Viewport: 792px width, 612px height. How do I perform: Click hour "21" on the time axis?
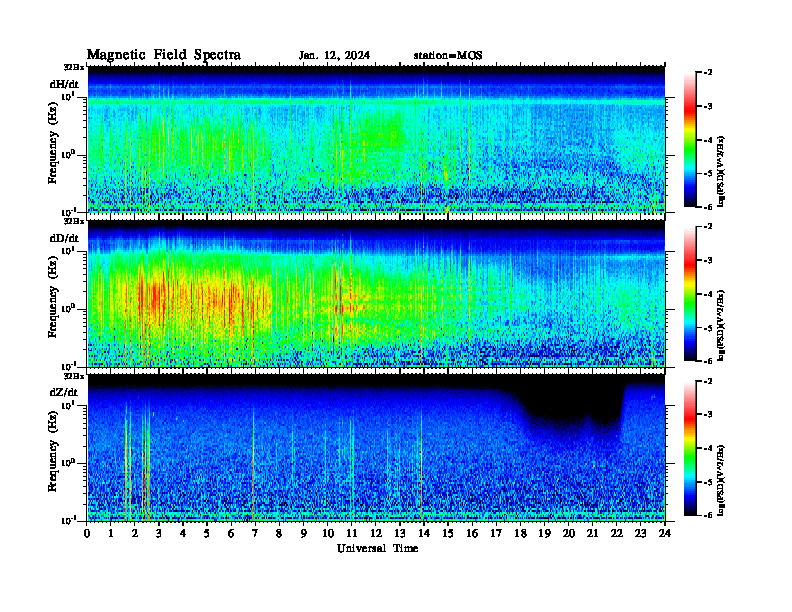pyautogui.click(x=592, y=533)
